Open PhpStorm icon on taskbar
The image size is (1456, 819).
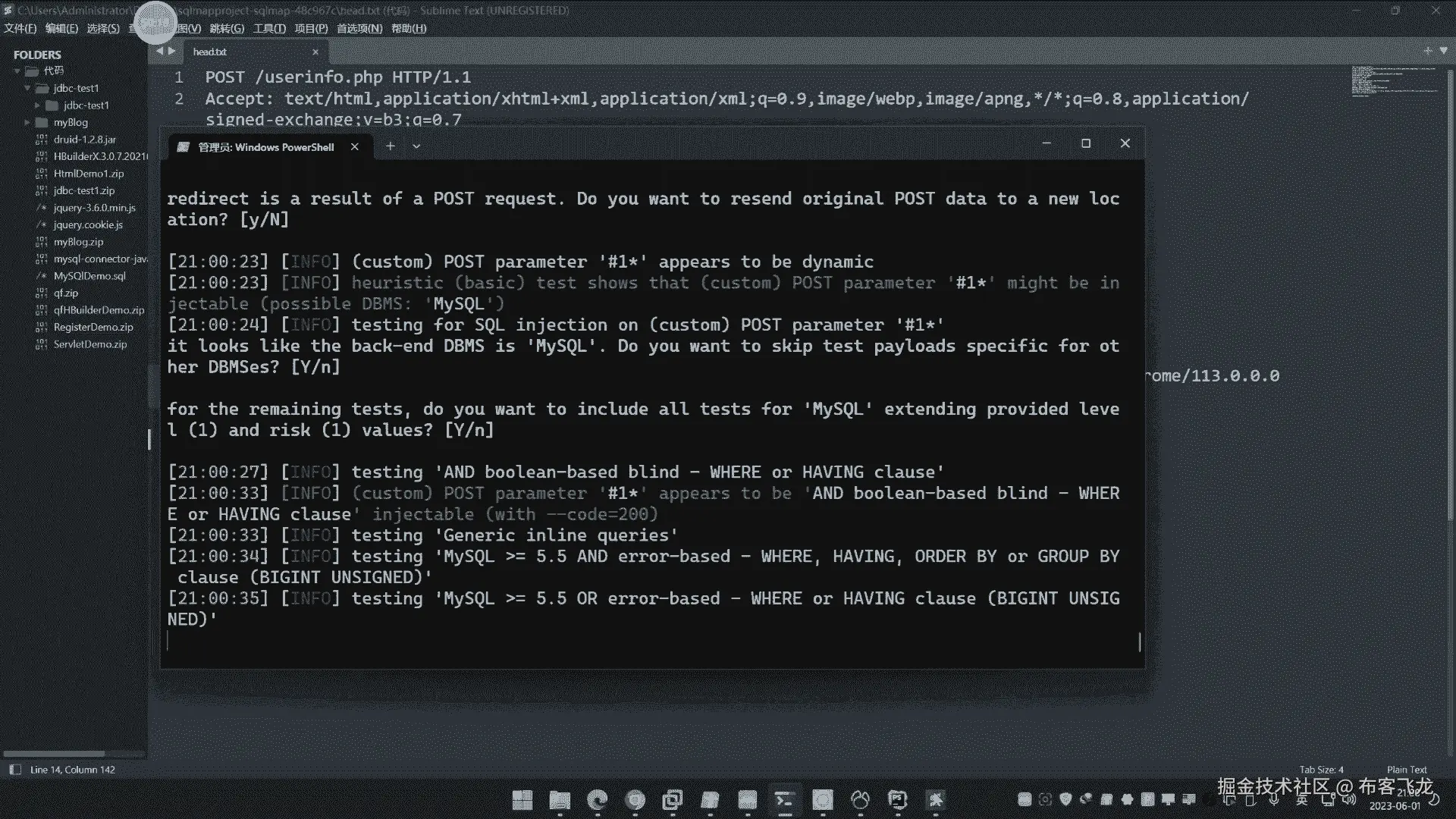tap(897, 800)
